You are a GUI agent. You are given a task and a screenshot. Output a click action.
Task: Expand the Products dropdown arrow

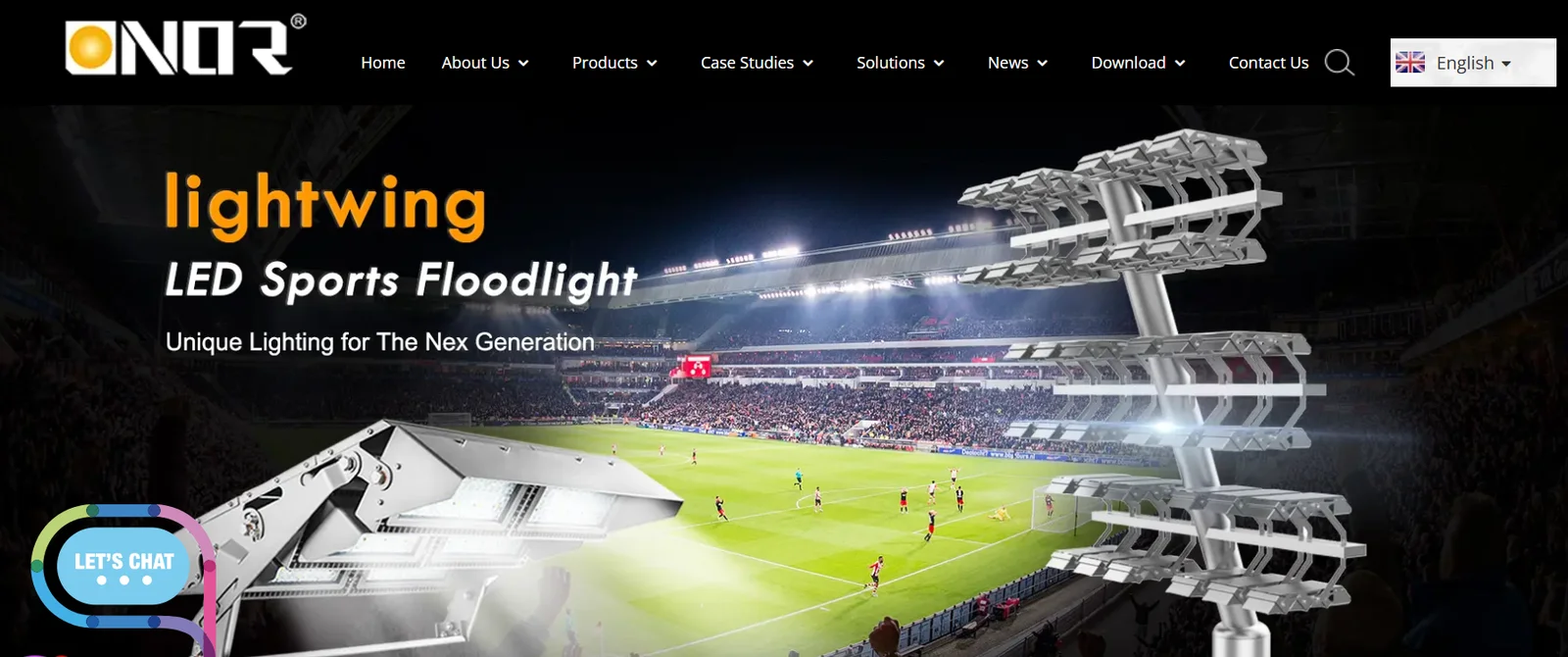pyautogui.click(x=652, y=64)
